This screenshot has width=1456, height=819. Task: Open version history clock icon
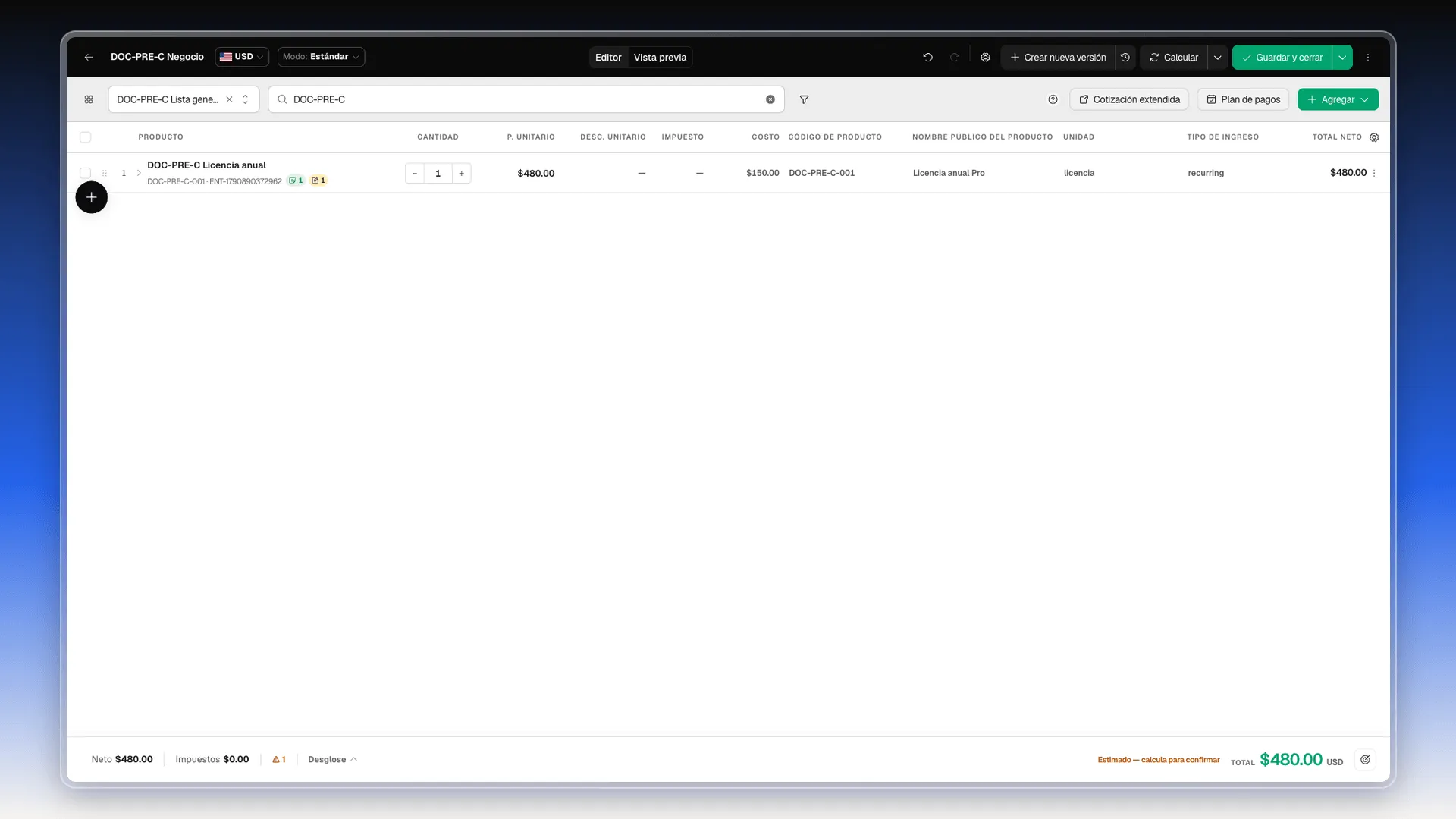[x=1125, y=58]
